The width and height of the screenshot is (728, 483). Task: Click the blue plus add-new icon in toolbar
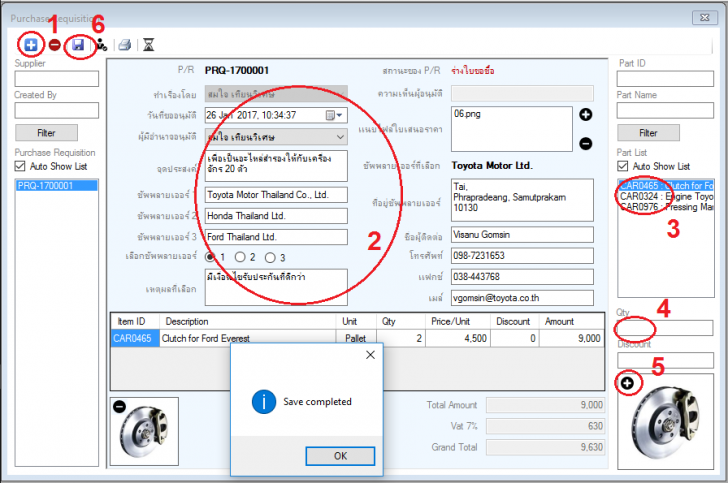coord(31,45)
